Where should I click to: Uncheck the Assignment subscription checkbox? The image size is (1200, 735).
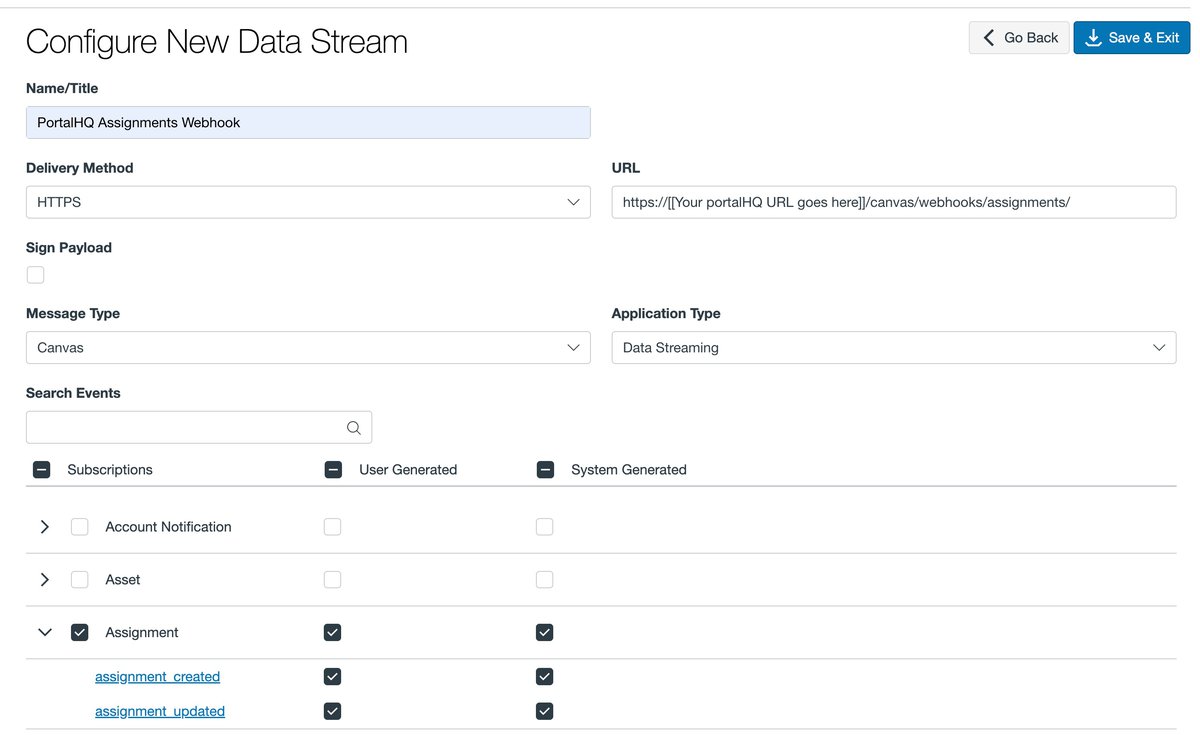[x=80, y=633]
